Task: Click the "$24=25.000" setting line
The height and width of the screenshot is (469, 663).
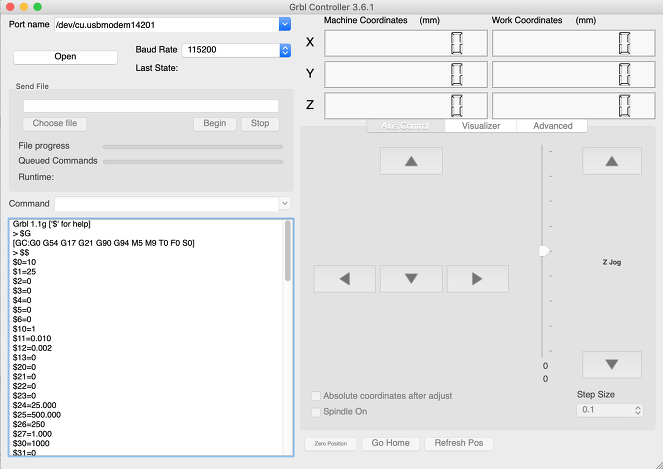Action: pyautogui.click(x=34, y=406)
